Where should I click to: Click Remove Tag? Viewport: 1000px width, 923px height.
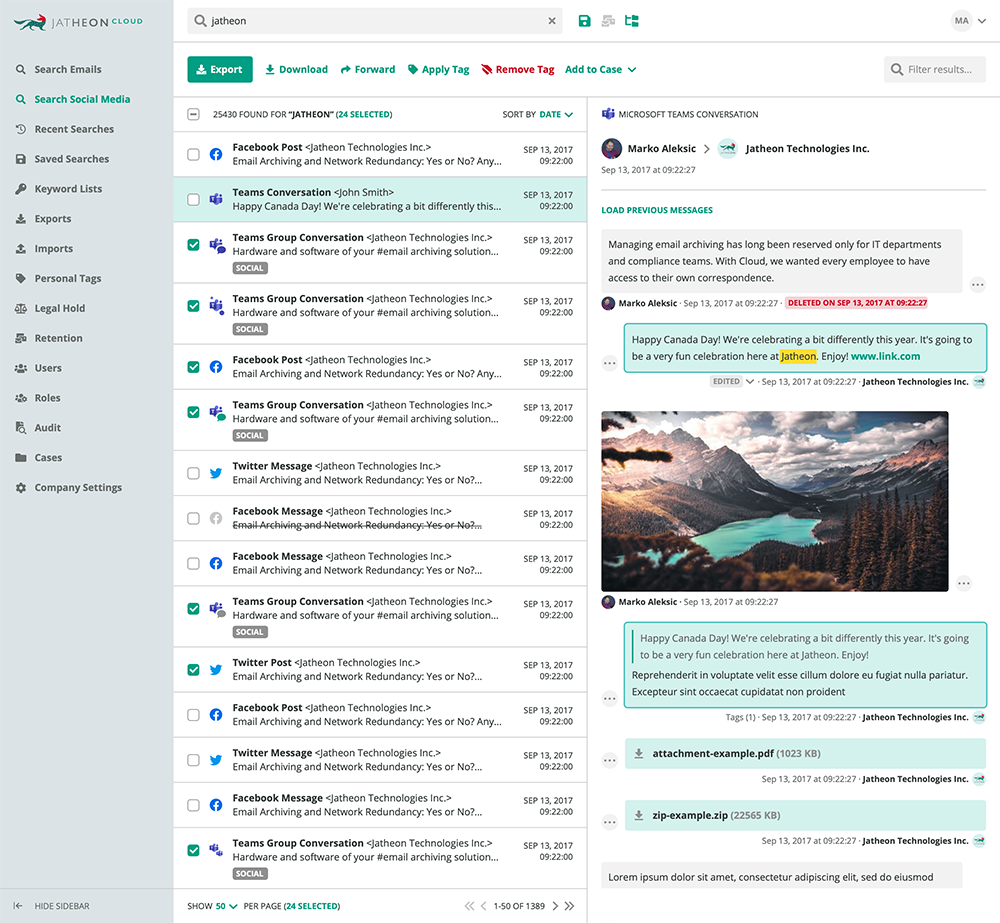click(518, 70)
